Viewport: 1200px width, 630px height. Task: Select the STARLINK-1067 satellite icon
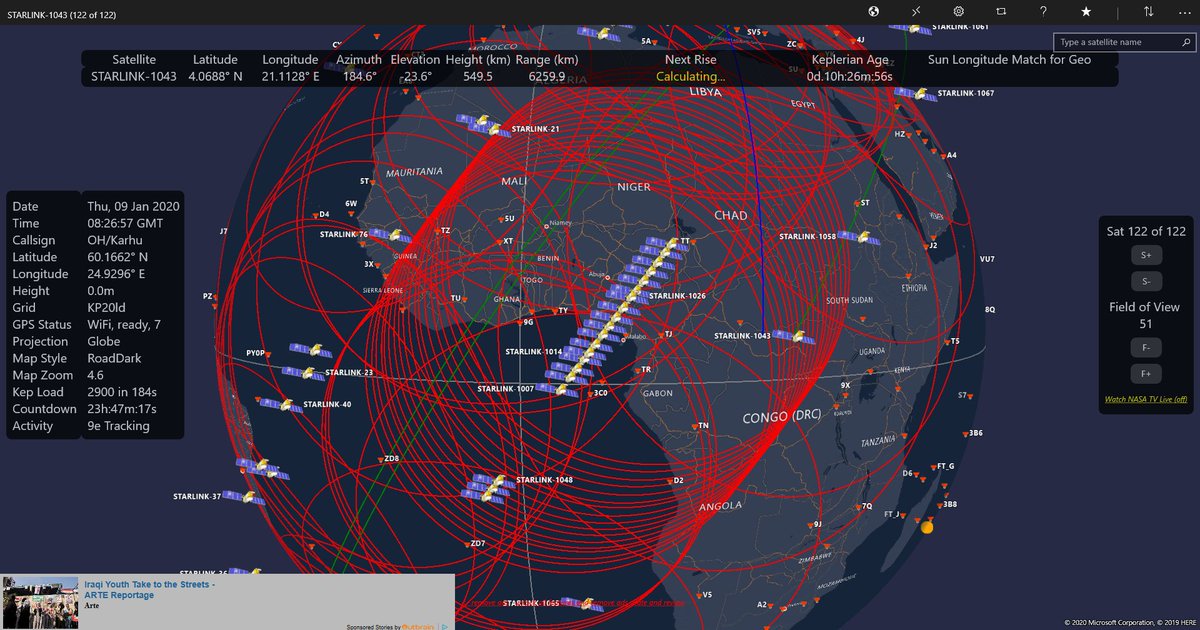coord(914,93)
